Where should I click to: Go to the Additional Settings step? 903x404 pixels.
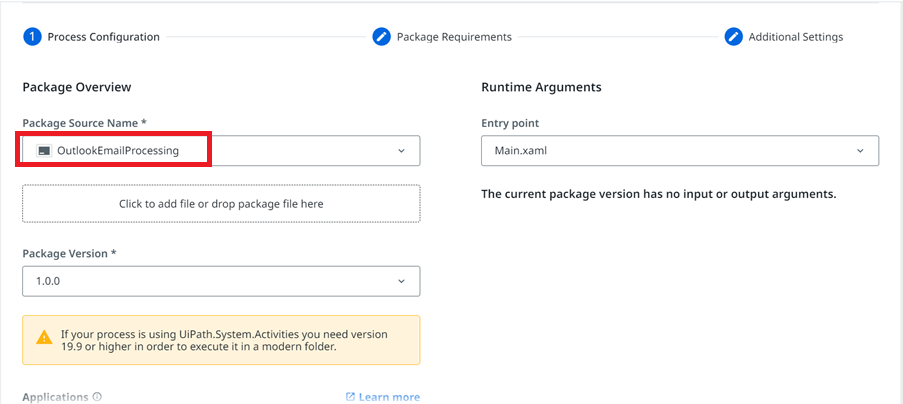click(796, 37)
